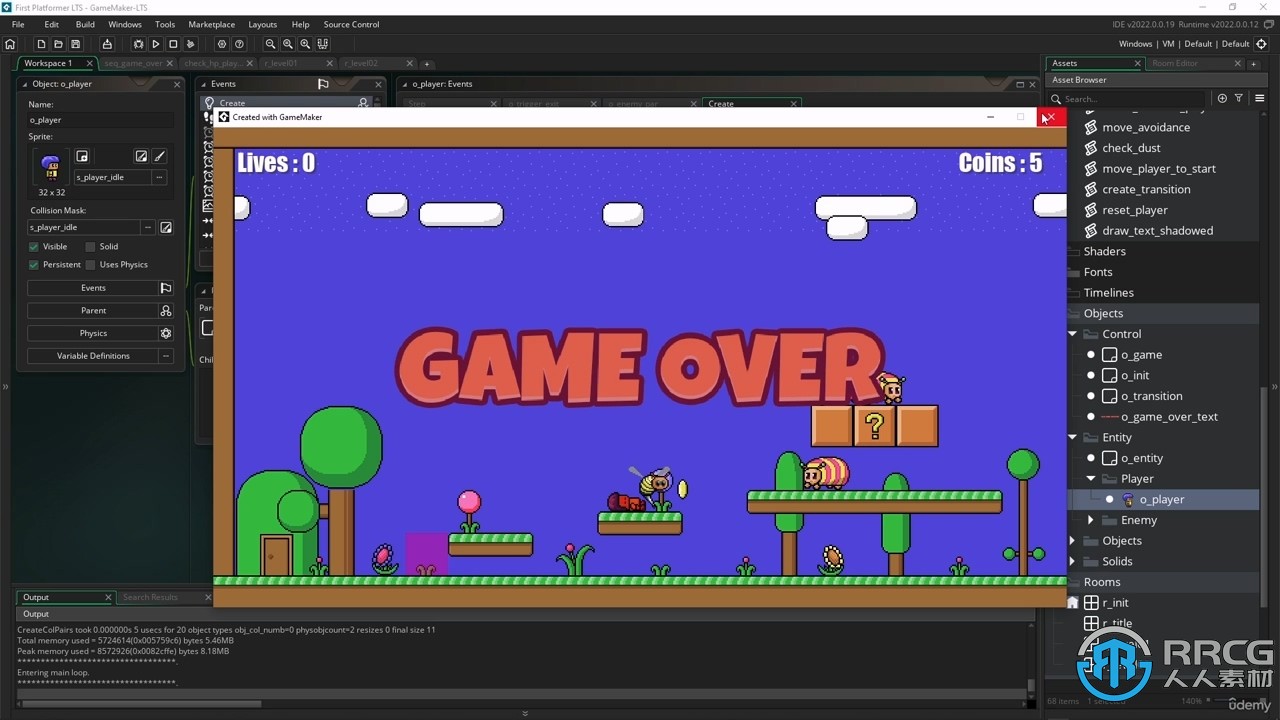Disable the Persistent checkbox
This screenshot has width=1280, height=720.
[34, 265]
